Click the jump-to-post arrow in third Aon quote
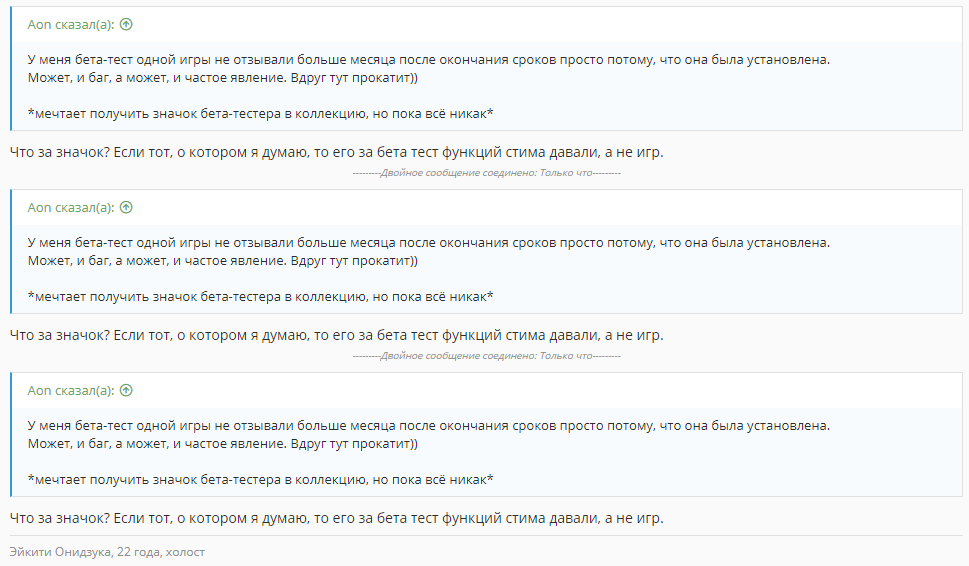Image resolution: width=969 pixels, height=566 pixels. pyautogui.click(x=126, y=391)
